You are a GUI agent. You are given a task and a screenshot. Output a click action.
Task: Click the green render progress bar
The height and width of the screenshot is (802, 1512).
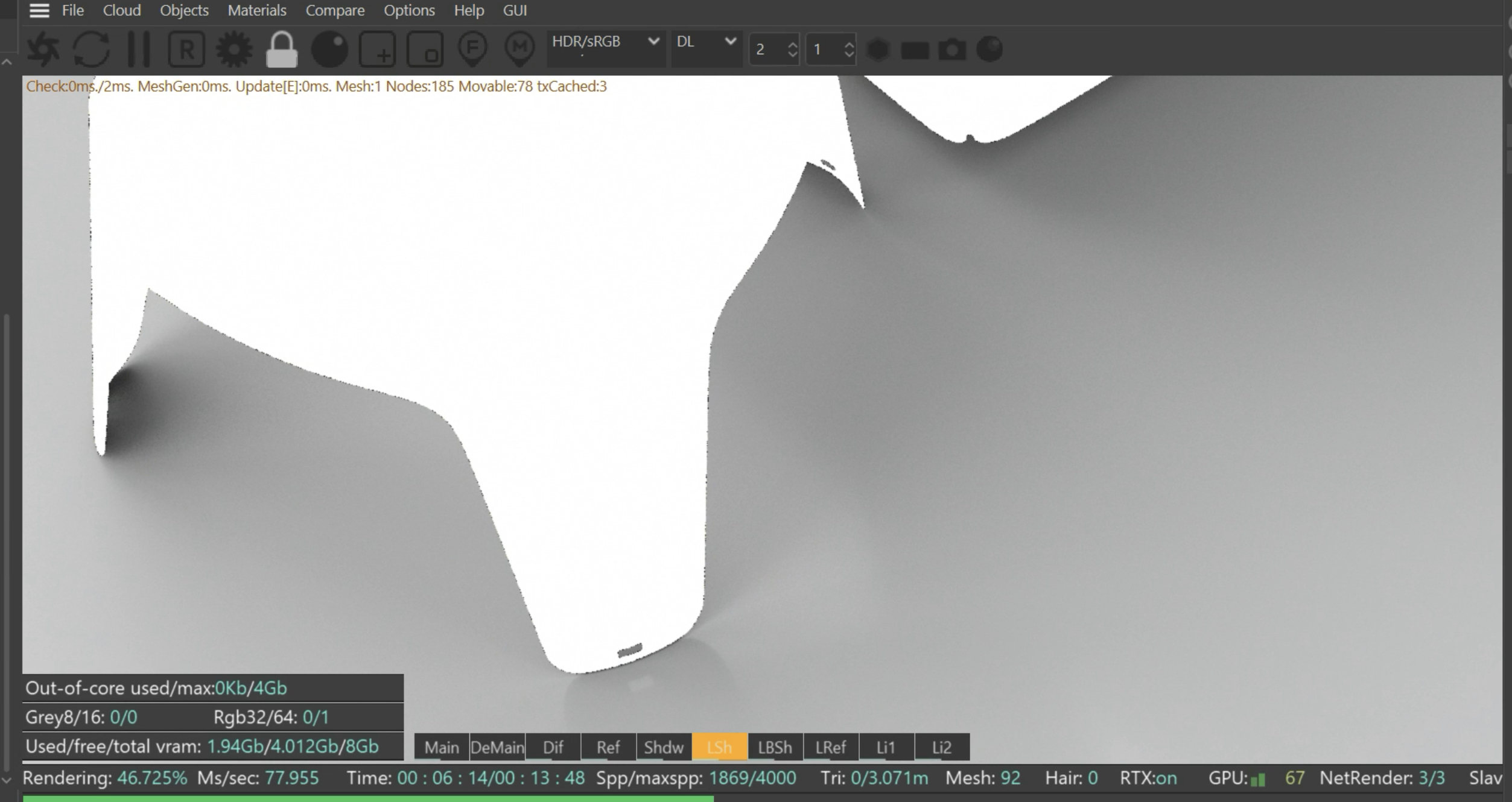pyautogui.click(x=368, y=798)
